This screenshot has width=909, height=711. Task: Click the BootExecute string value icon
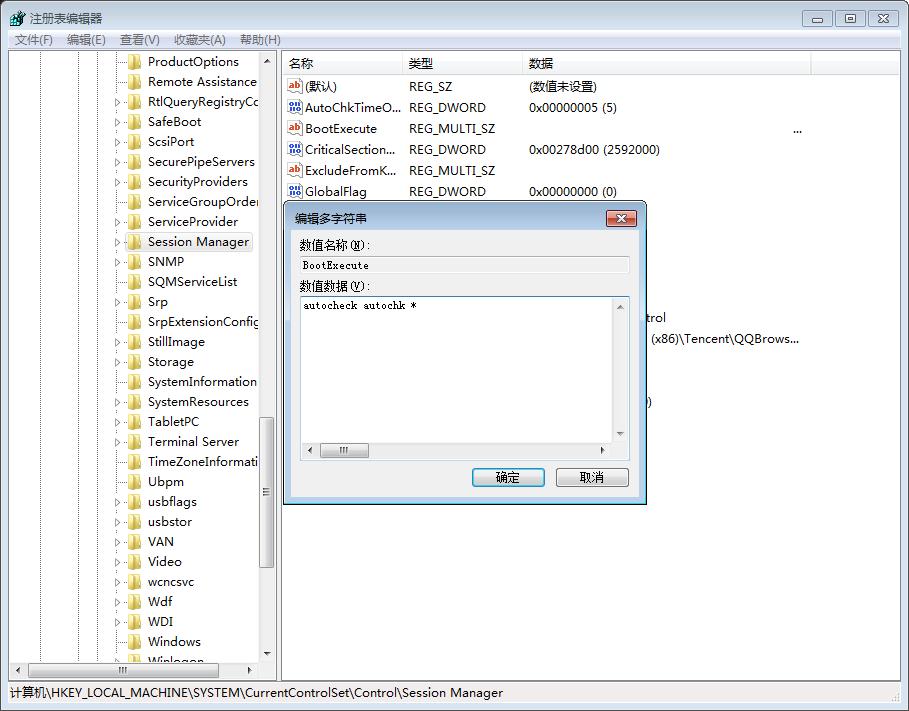[295, 128]
